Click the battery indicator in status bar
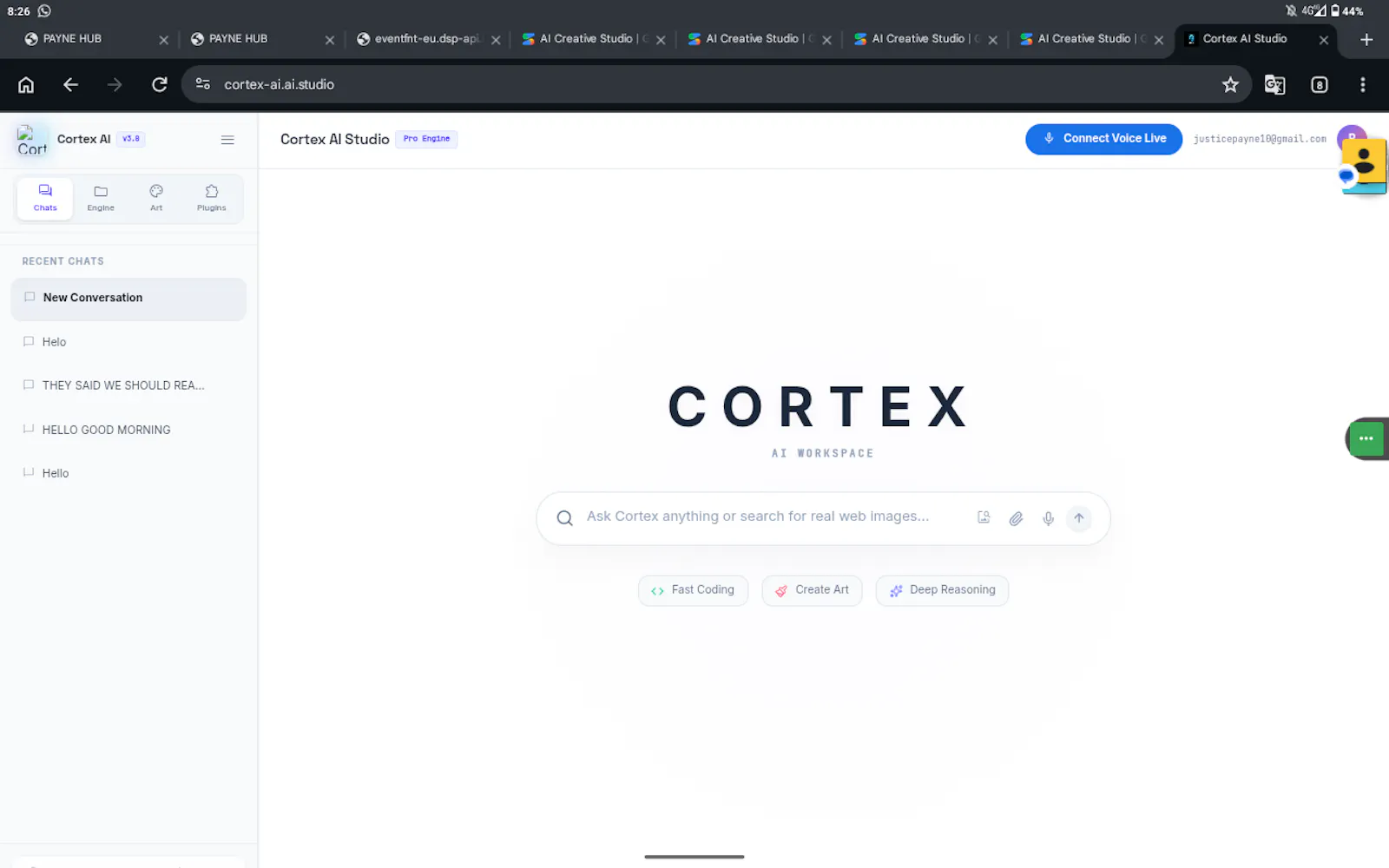 click(1346, 11)
